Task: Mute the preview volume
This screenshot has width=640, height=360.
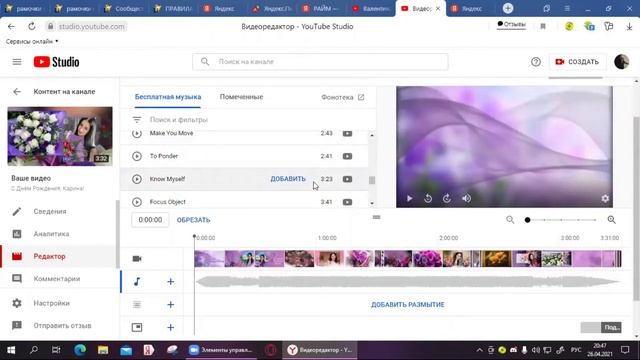Action: pos(466,198)
